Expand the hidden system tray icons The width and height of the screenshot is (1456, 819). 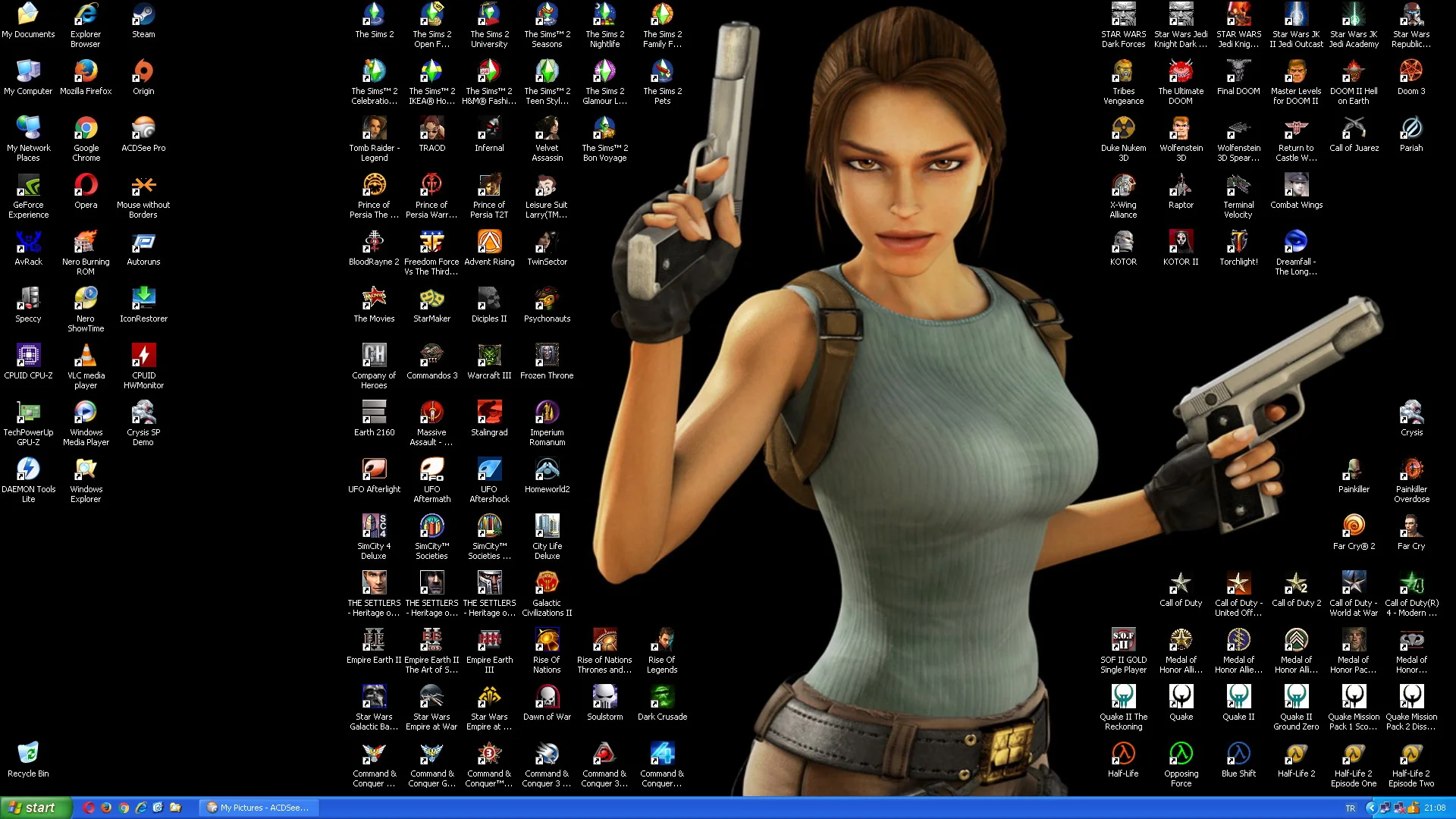pos(1370,808)
